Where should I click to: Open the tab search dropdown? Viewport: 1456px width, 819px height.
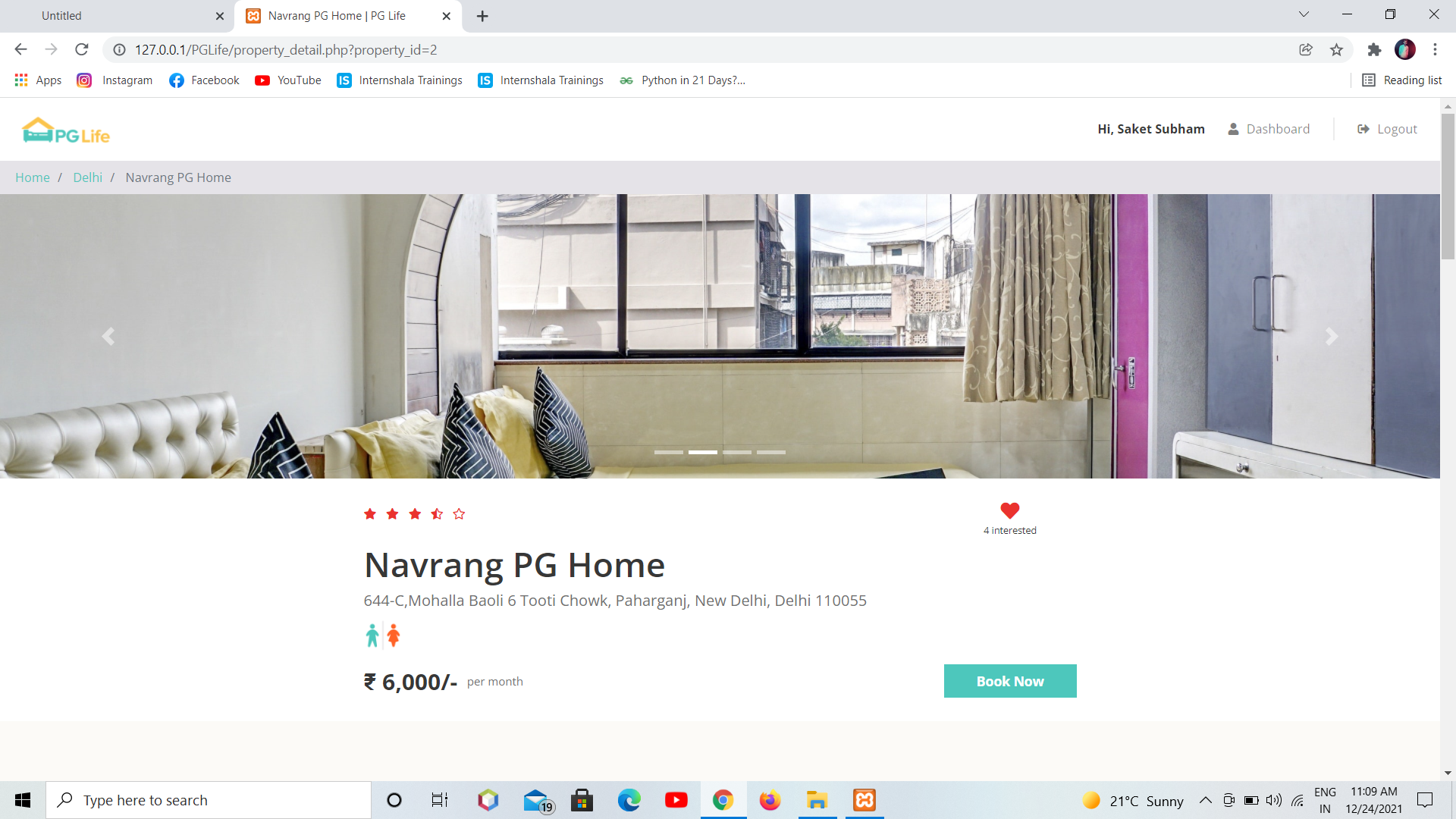click(1303, 14)
